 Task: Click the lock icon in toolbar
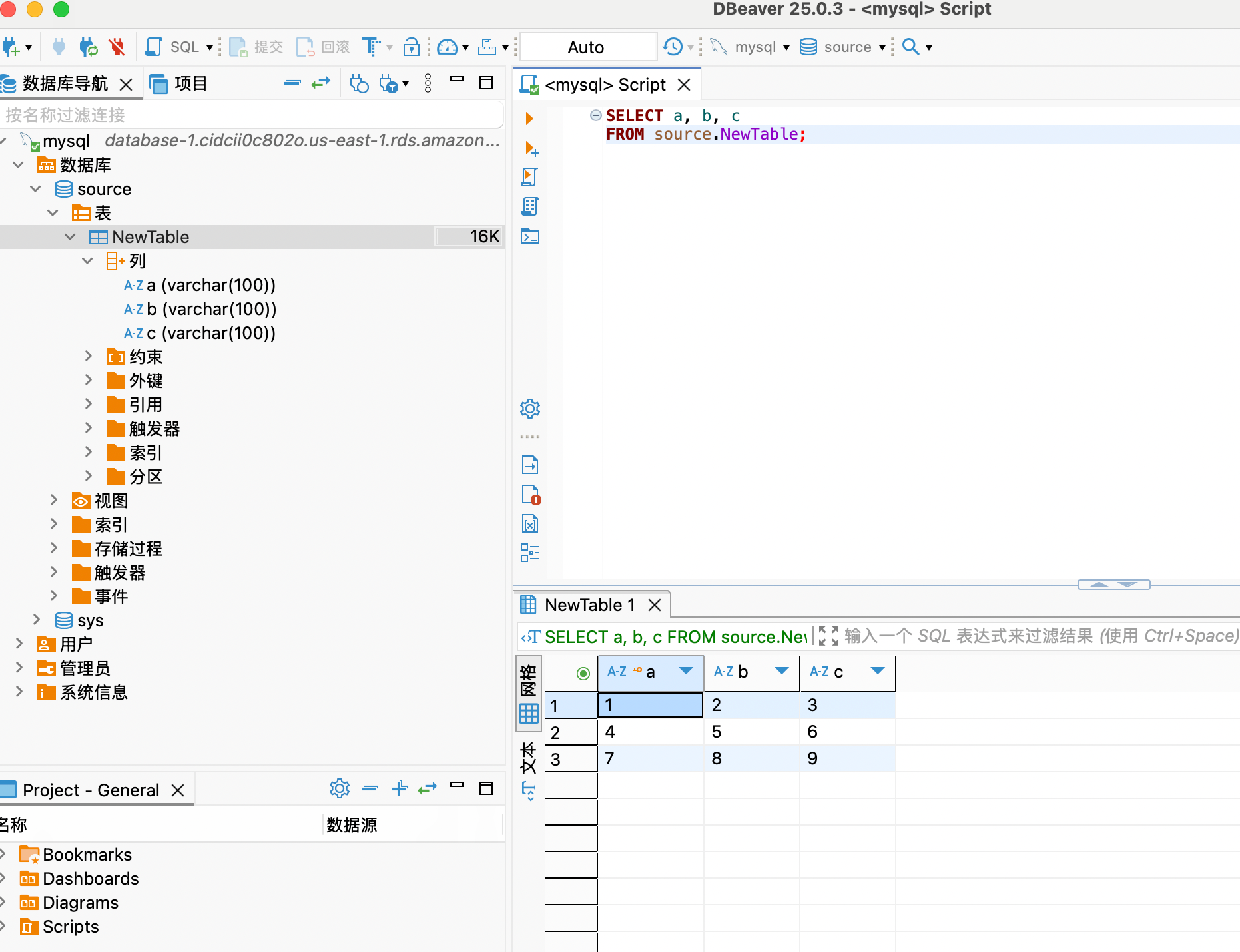[x=412, y=47]
